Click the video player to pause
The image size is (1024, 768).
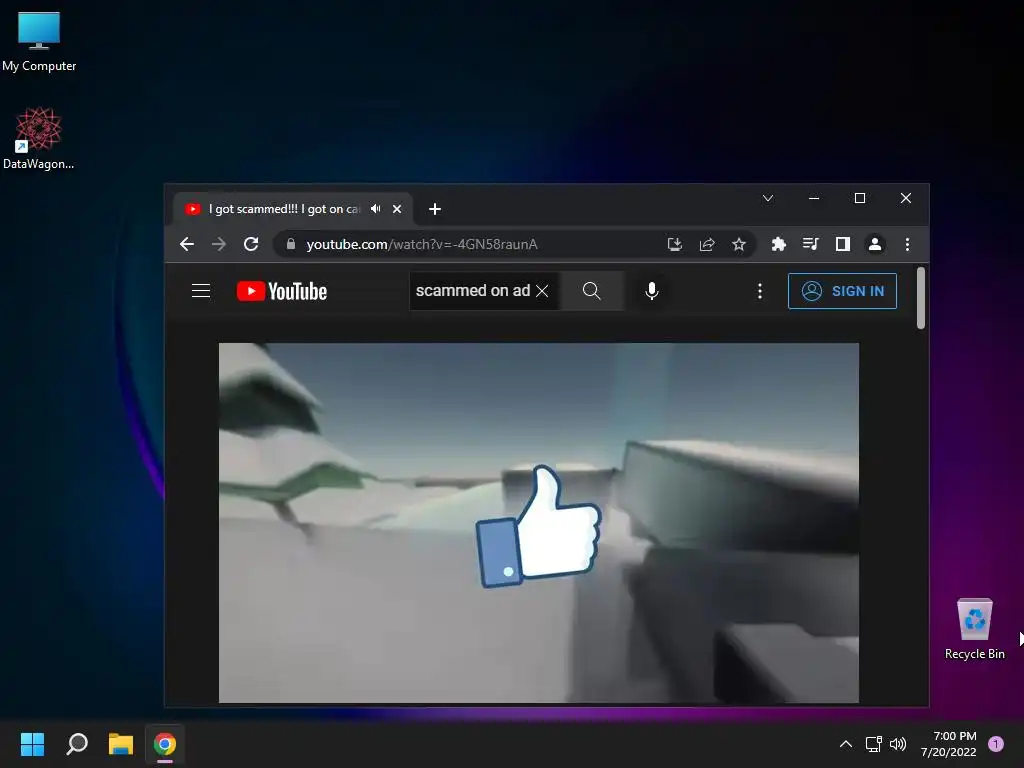click(x=539, y=522)
